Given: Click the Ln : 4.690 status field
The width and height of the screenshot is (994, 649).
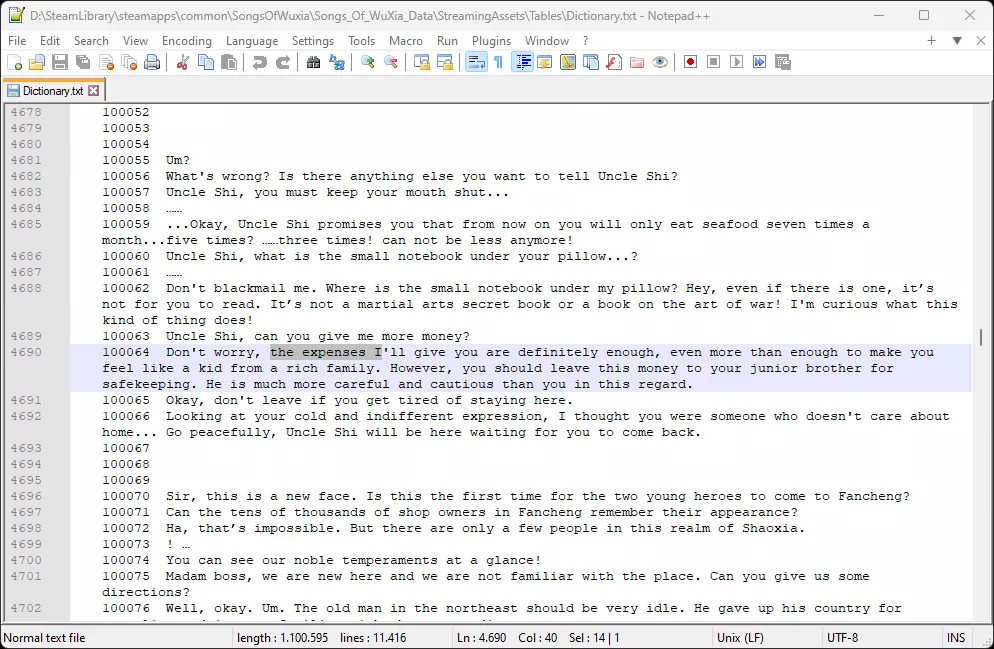Looking at the screenshot, I should (x=482, y=638).
